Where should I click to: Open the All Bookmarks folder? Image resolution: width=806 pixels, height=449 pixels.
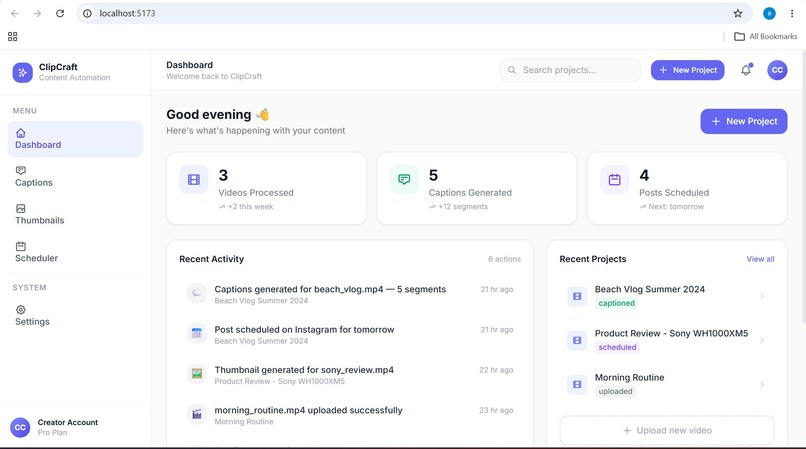pos(765,37)
